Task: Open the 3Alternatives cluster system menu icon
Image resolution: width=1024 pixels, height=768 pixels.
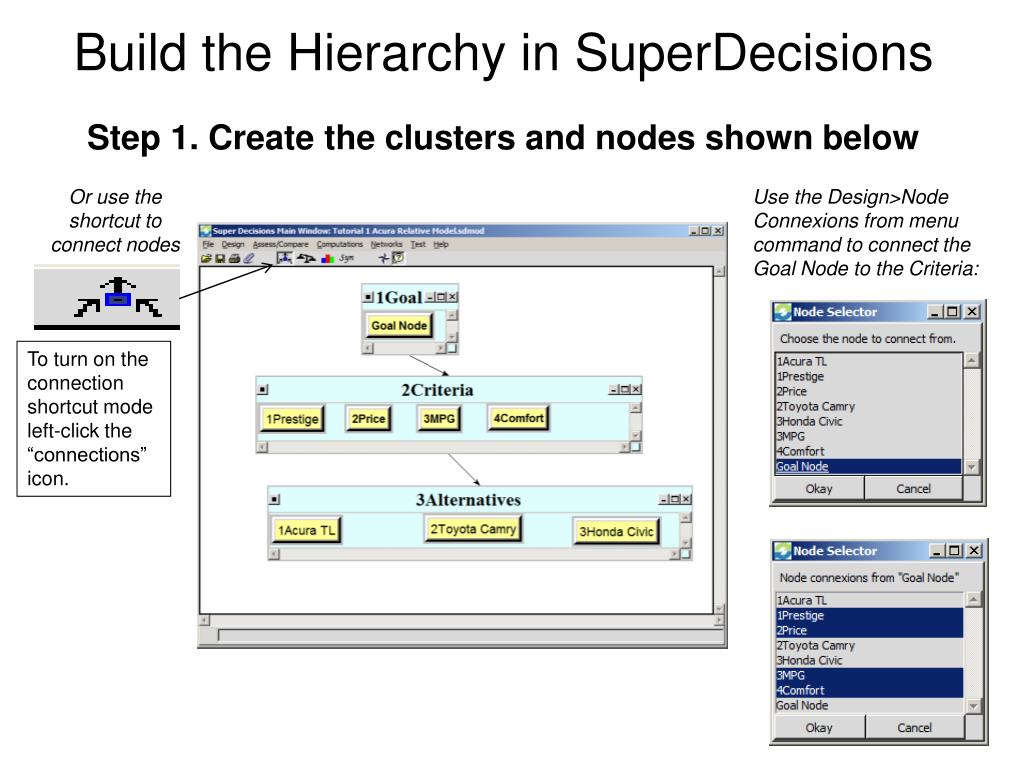Action: (275, 500)
